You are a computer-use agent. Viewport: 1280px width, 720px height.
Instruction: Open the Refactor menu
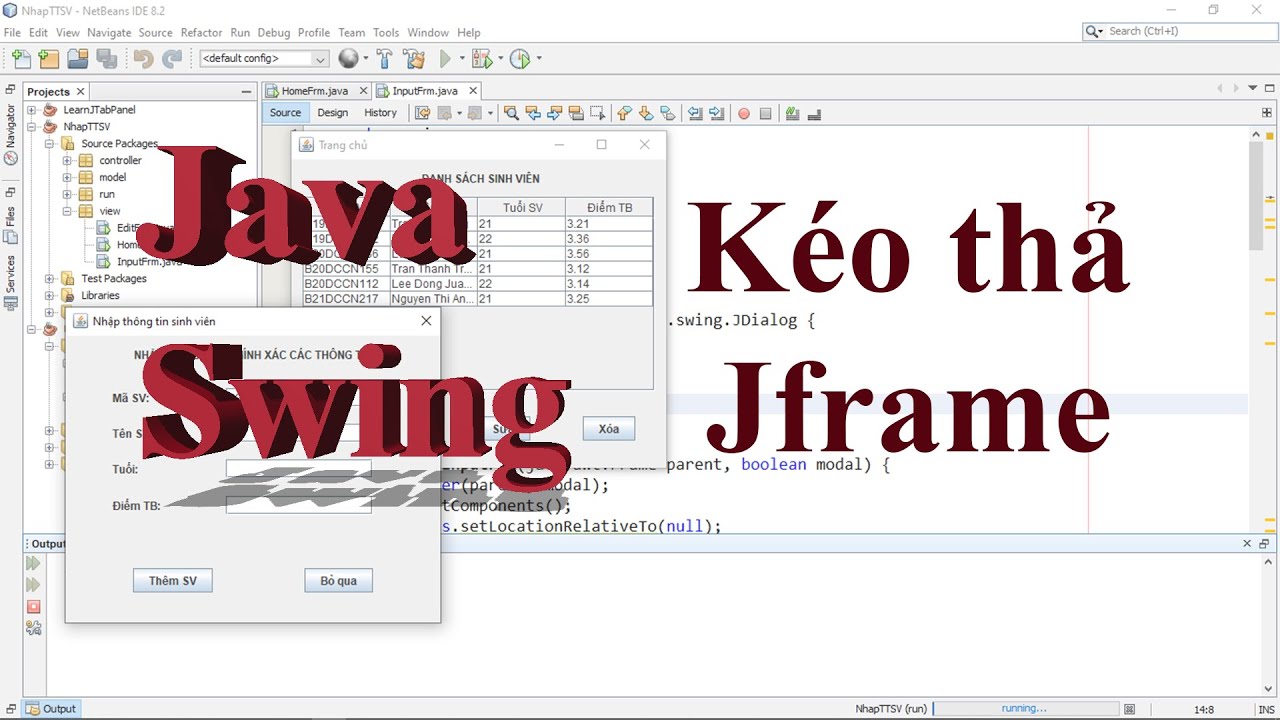[x=202, y=32]
